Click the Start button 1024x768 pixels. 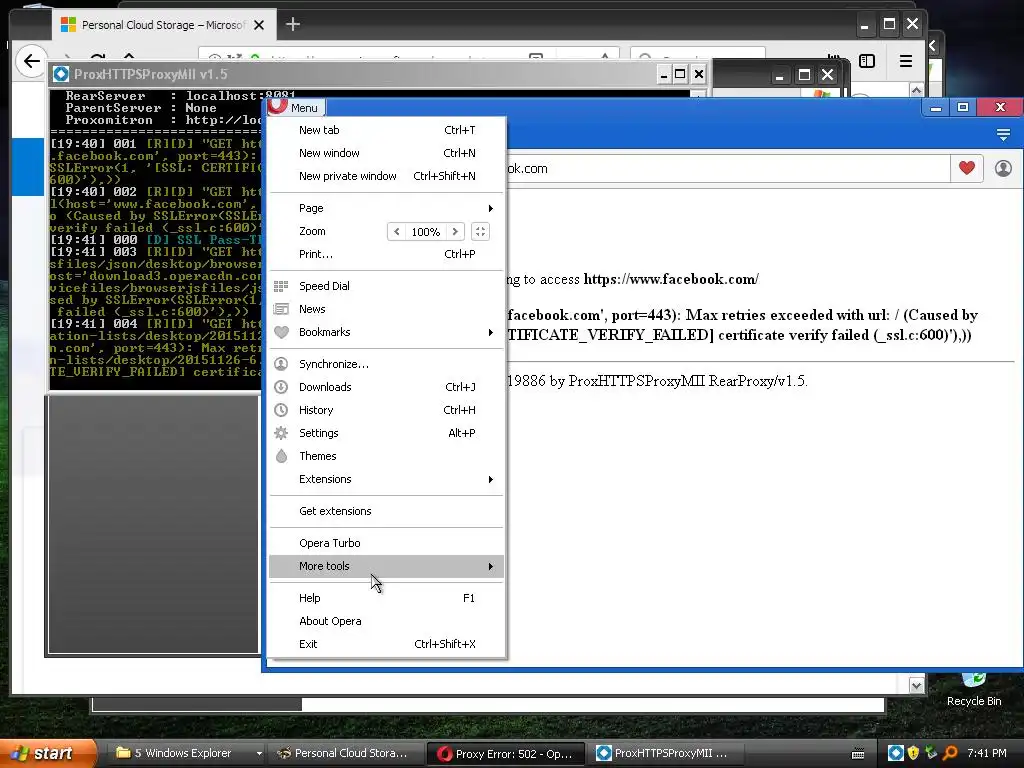pyautogui.click(x=48, y=753)
